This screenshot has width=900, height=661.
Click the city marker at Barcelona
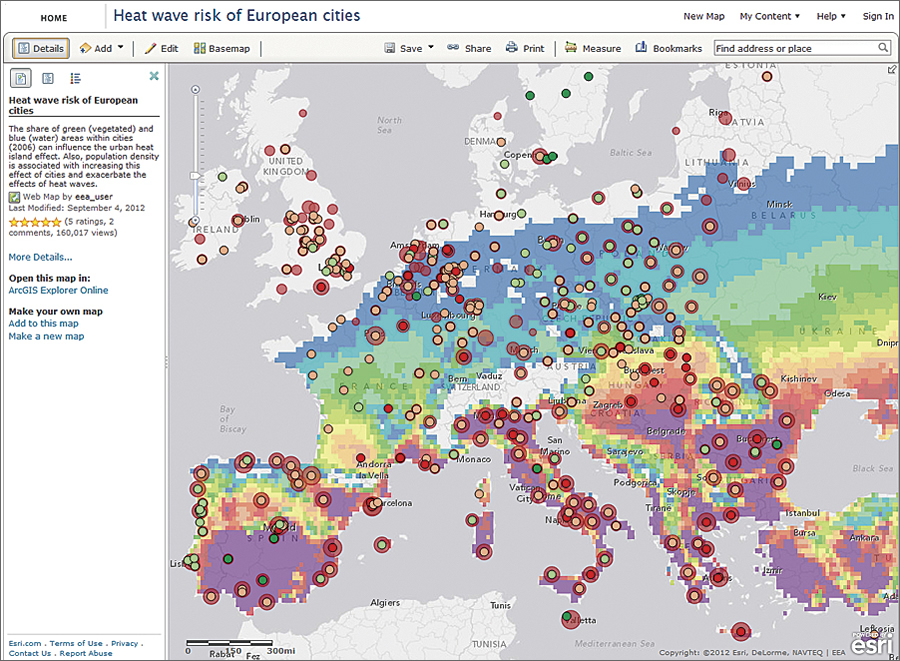point(374,504)
